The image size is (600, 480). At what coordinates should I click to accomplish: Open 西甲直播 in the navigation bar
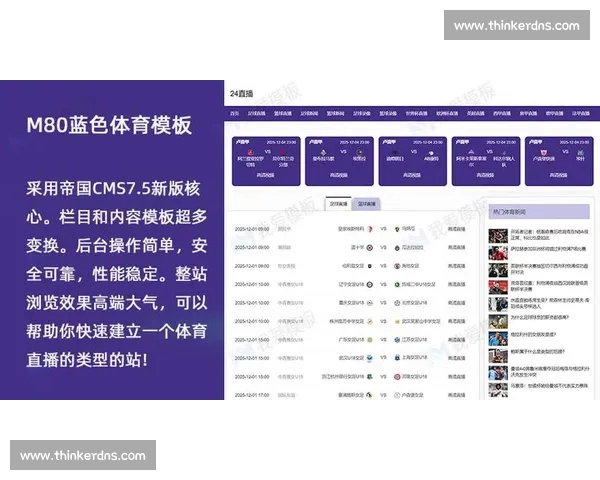coord(502,114)
